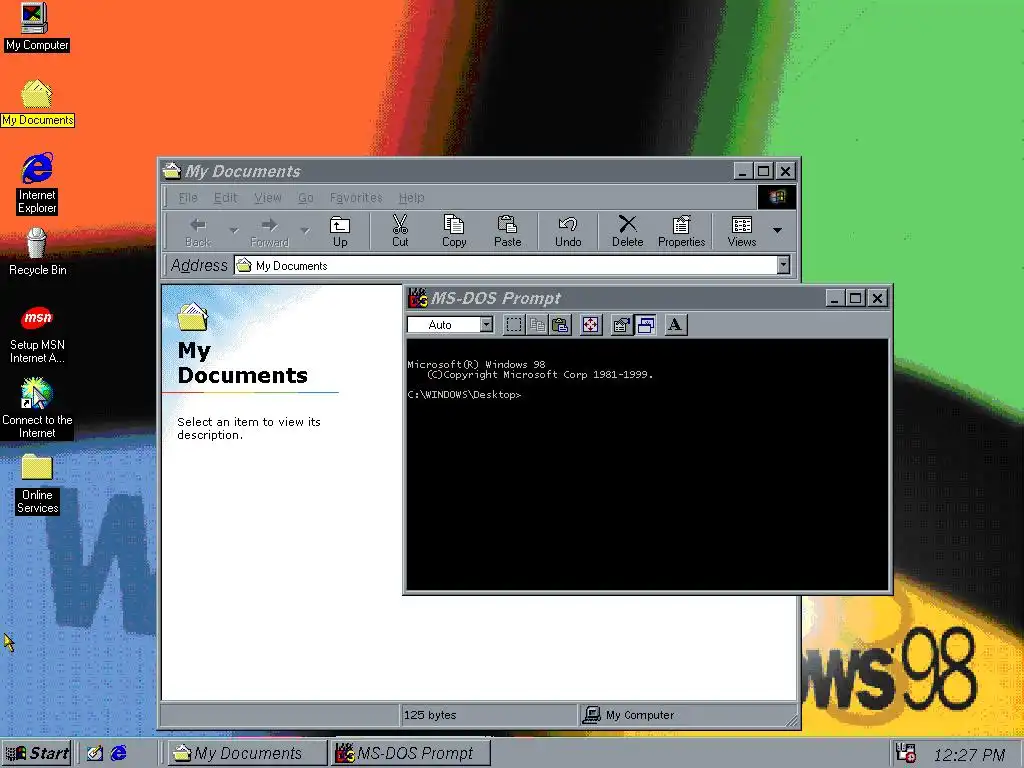Expand the Views dropdown arrow

pos(777,230)
